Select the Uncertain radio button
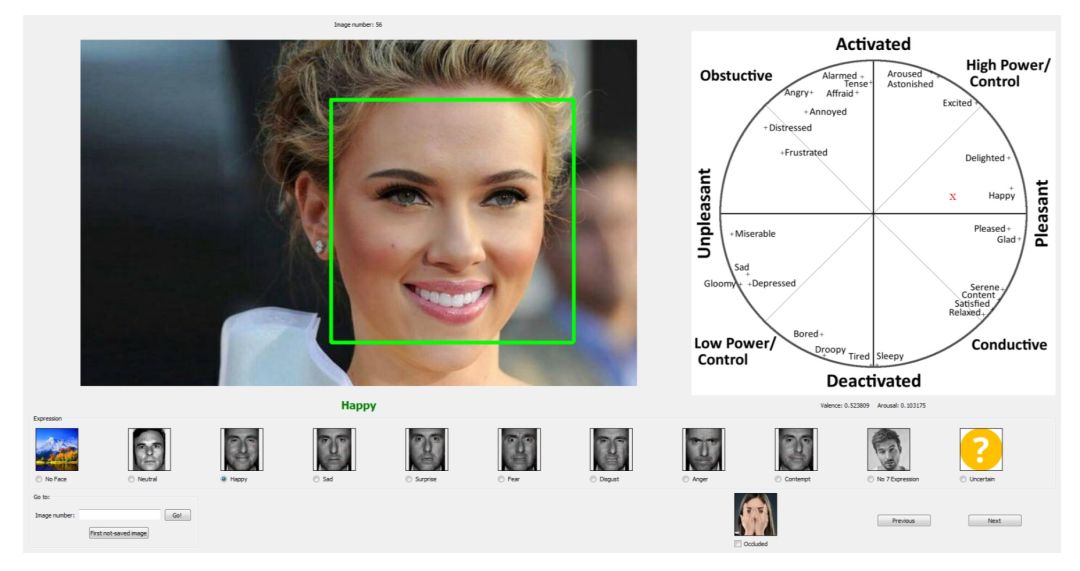Viewport: 1080px width, 571px height. (x=963, y=479)
